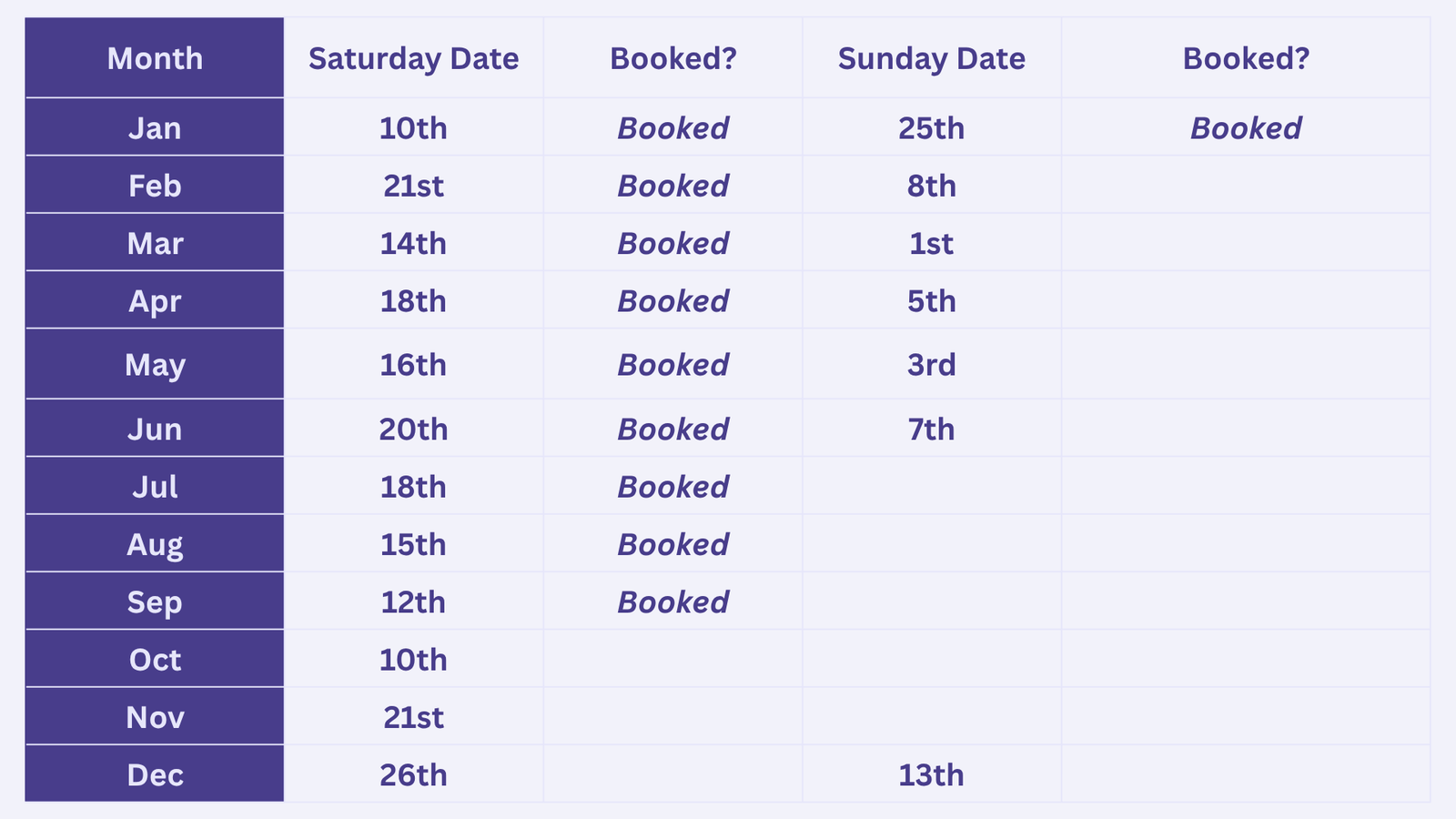Select the Jan month cell
Viewport: 1456px width, 819px height.
pyautogui.click(x=155, y=128)
